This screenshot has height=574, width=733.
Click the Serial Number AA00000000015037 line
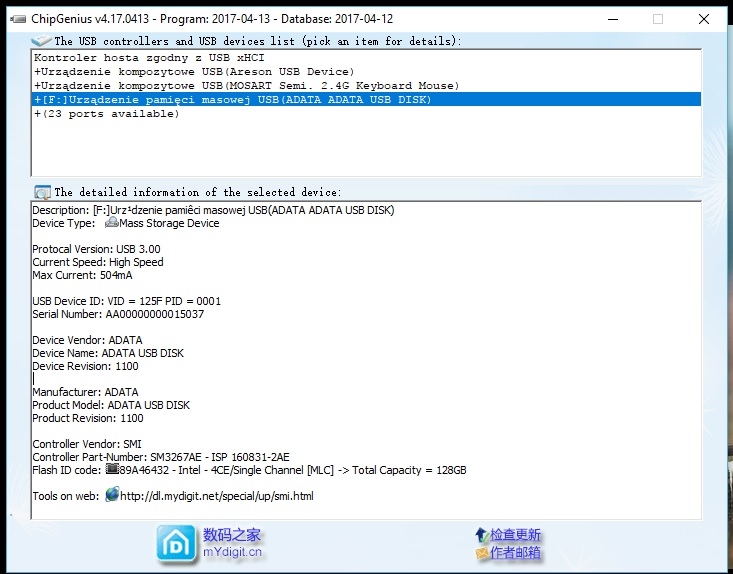(x=118, y=314)
